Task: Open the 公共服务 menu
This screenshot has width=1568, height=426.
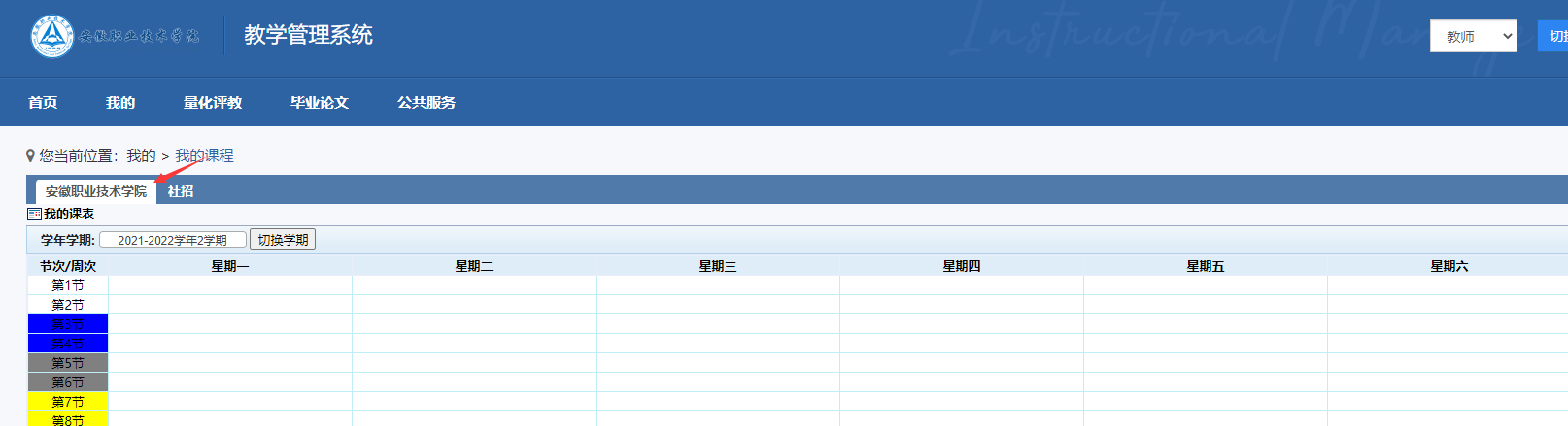Action: click(426, 103)
